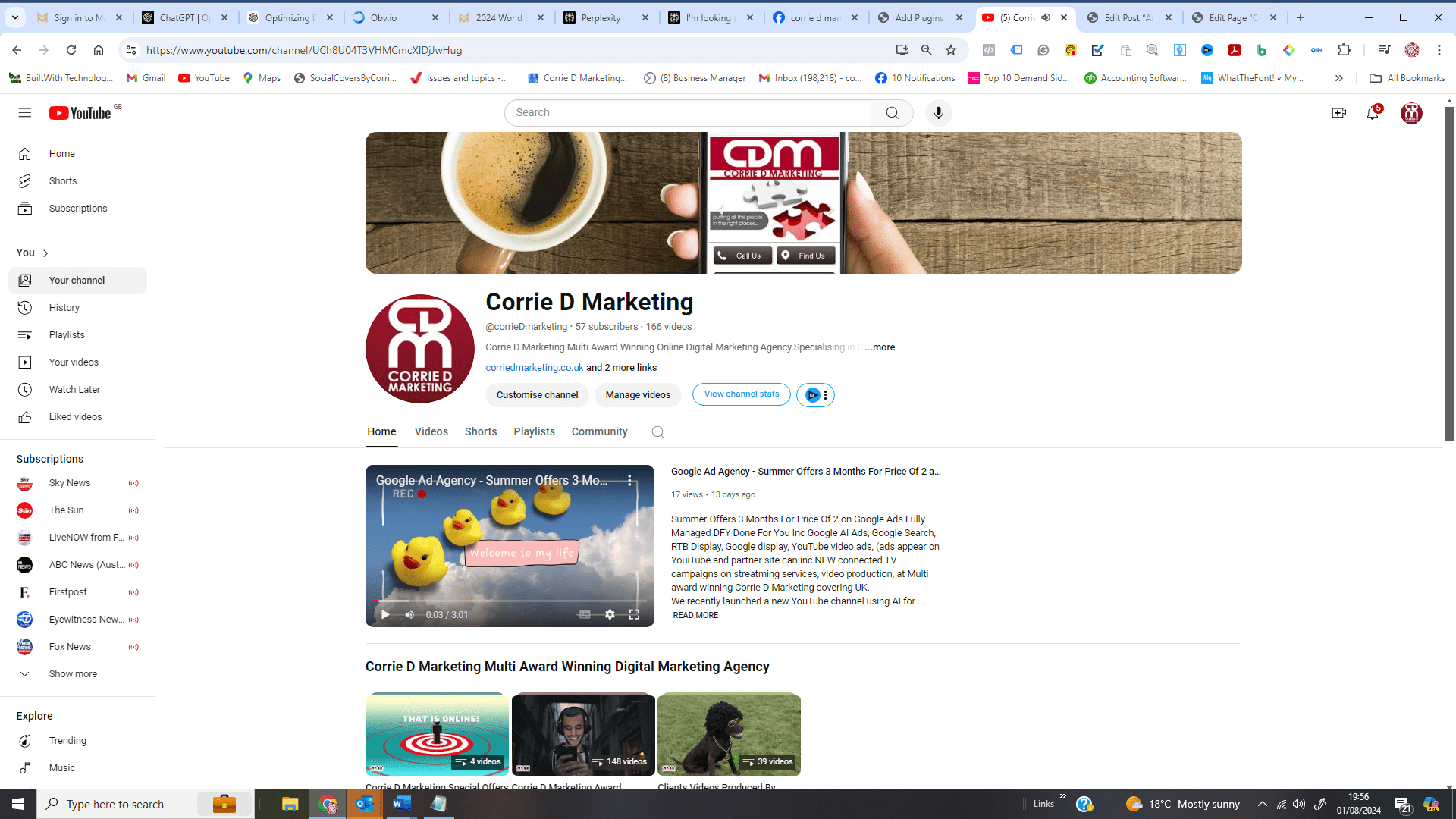Open Word from the taskbar
The height and width of the screenshot is (819, 1456).
point(402,804)
